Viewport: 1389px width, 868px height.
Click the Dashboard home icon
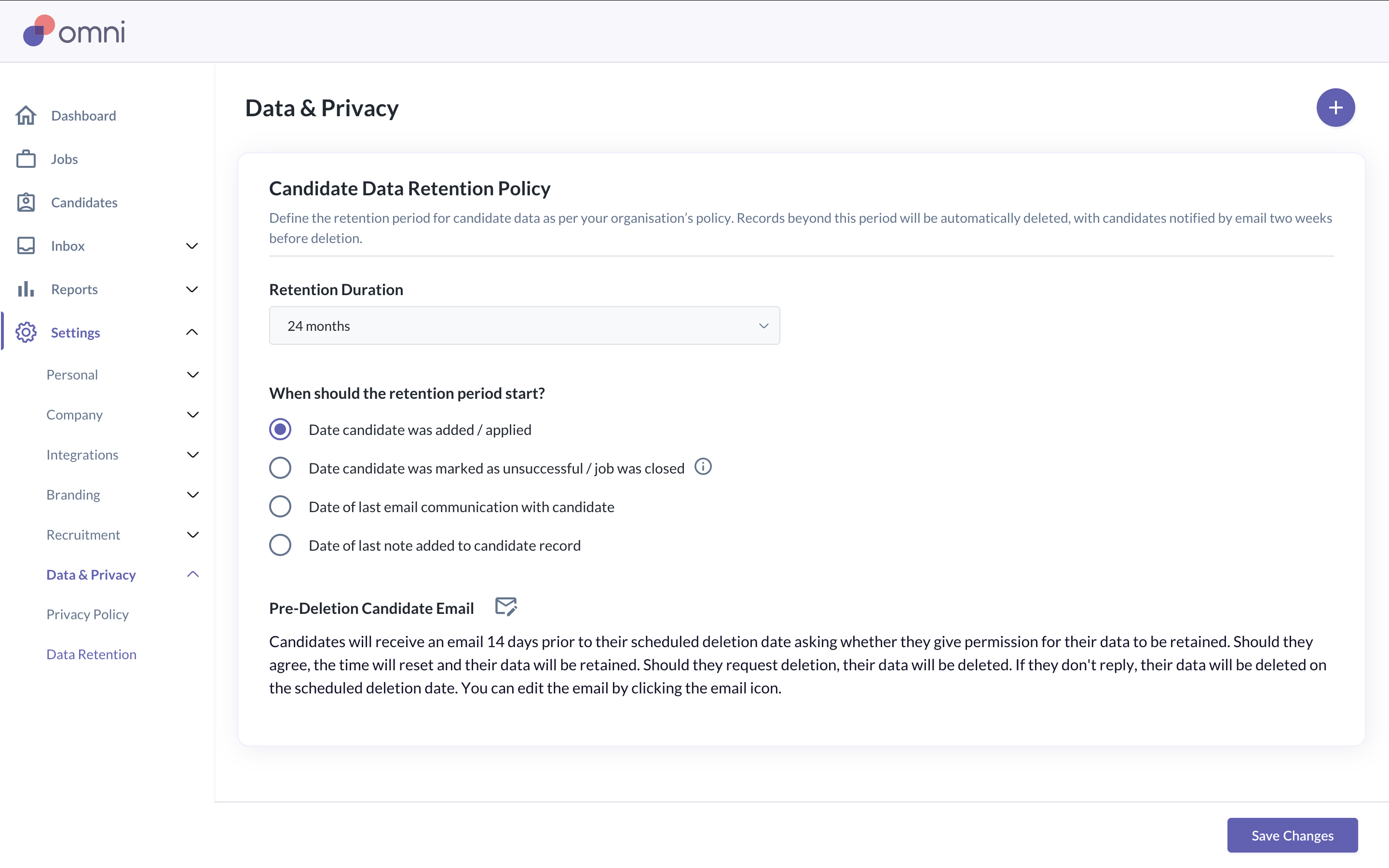tap(26, 115)
